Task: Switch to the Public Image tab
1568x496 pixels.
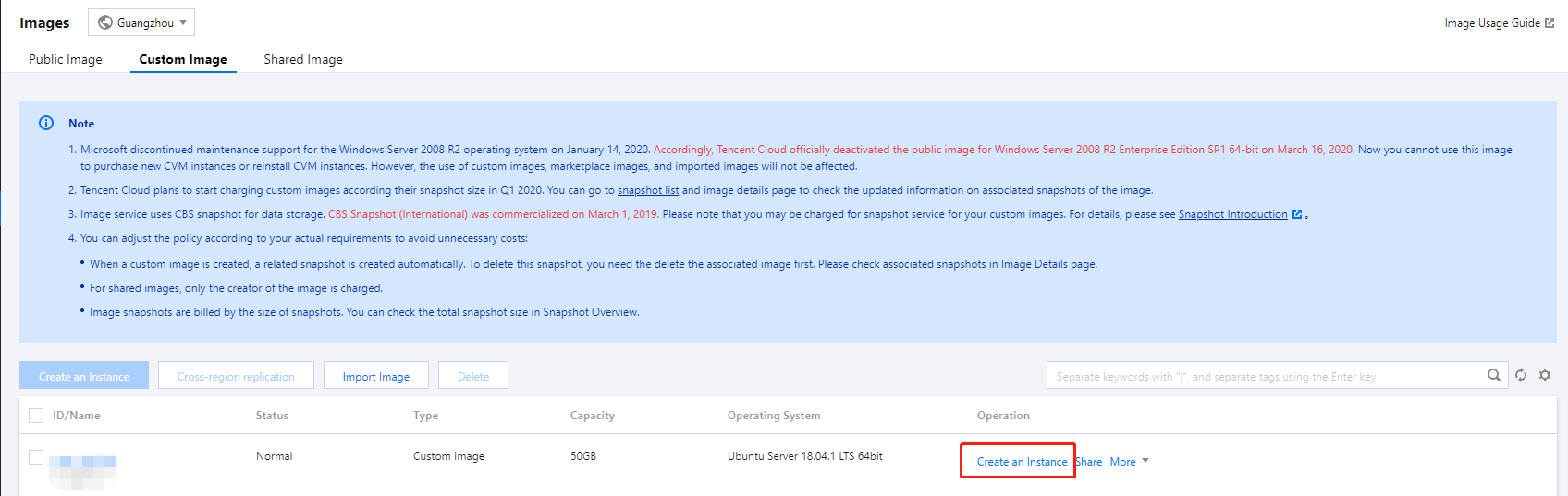Action: click(x=66, y=59)
